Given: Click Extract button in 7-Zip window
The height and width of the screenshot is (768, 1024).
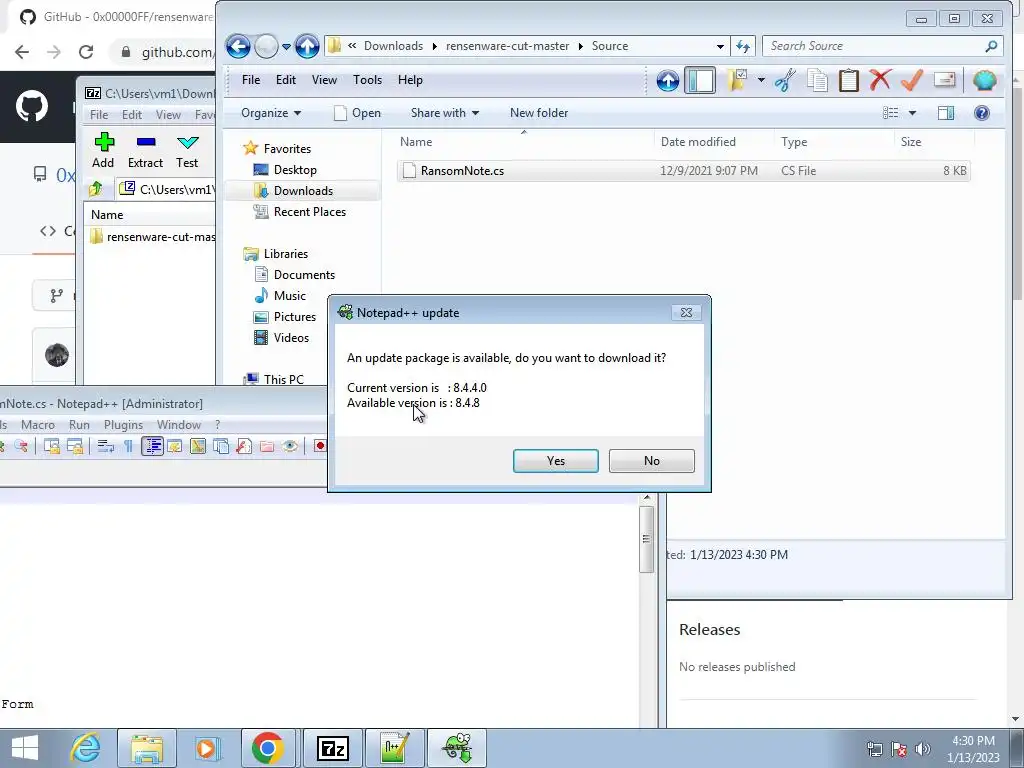Looking at the screenshot, I should tap(145, 151).
